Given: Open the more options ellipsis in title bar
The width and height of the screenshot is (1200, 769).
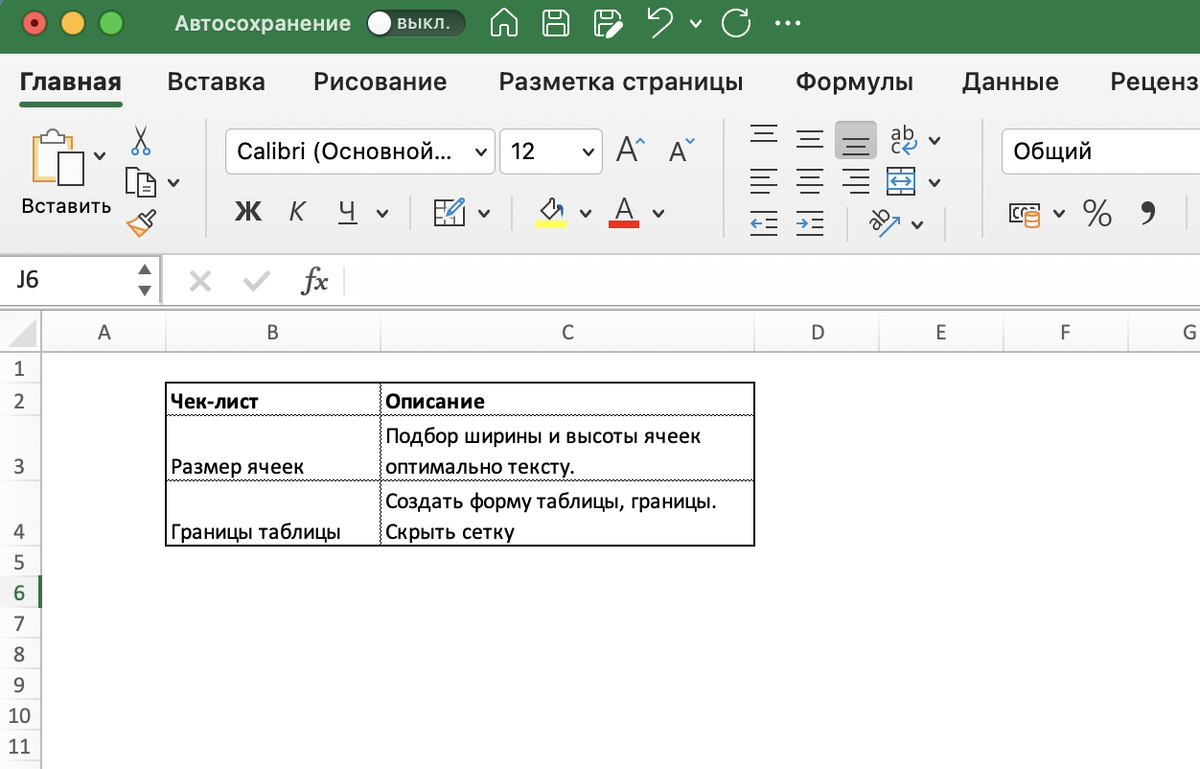Looking at the screenshot, I should coord(788,24).
